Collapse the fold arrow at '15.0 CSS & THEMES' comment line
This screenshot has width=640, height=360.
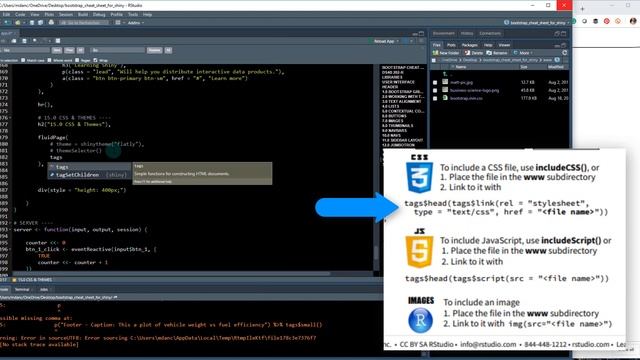[x=11, y=118]
